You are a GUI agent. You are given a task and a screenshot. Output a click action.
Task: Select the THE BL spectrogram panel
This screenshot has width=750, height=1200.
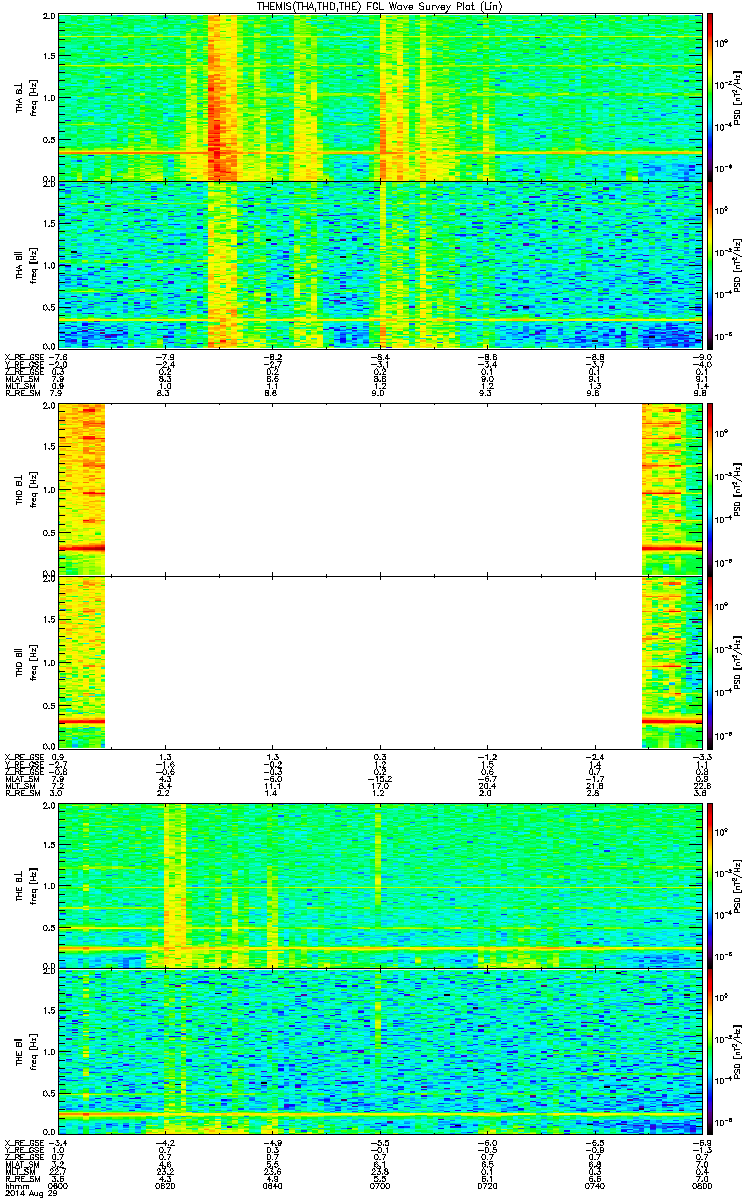pos(379,884)
